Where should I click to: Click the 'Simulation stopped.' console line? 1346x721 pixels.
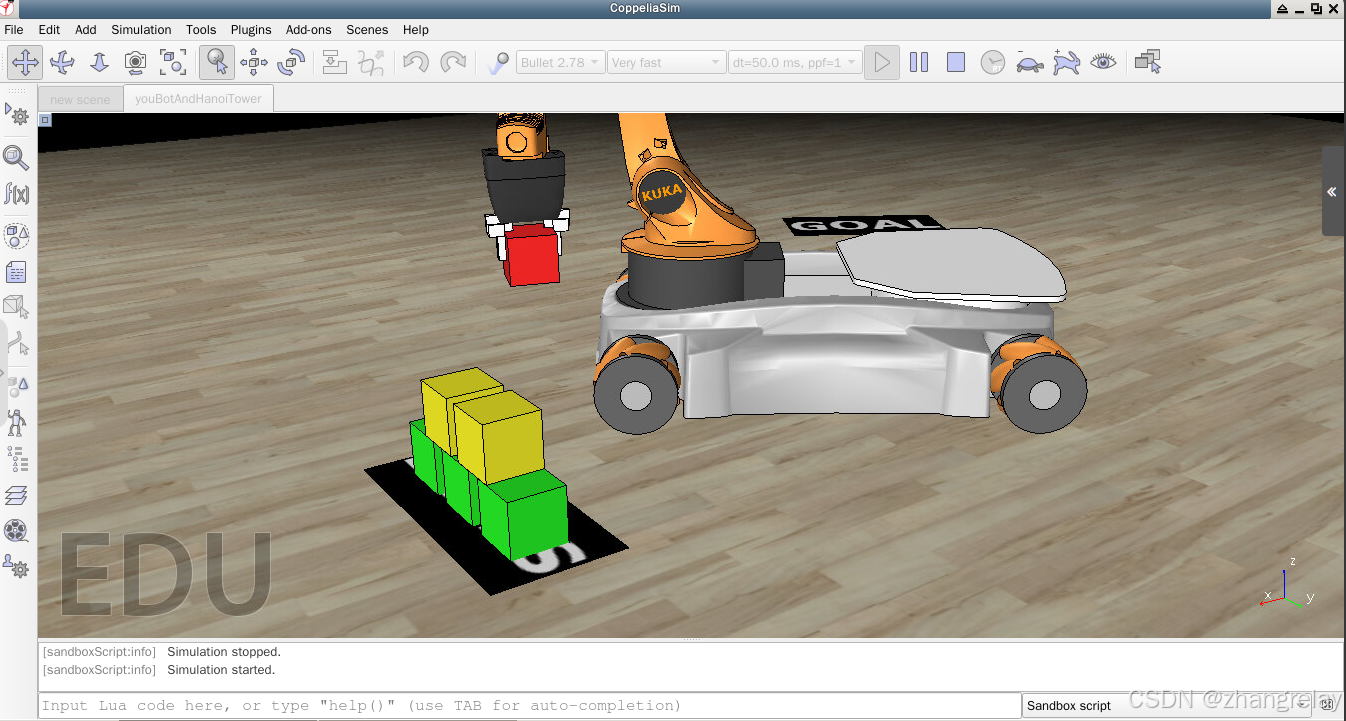(224, 652)
